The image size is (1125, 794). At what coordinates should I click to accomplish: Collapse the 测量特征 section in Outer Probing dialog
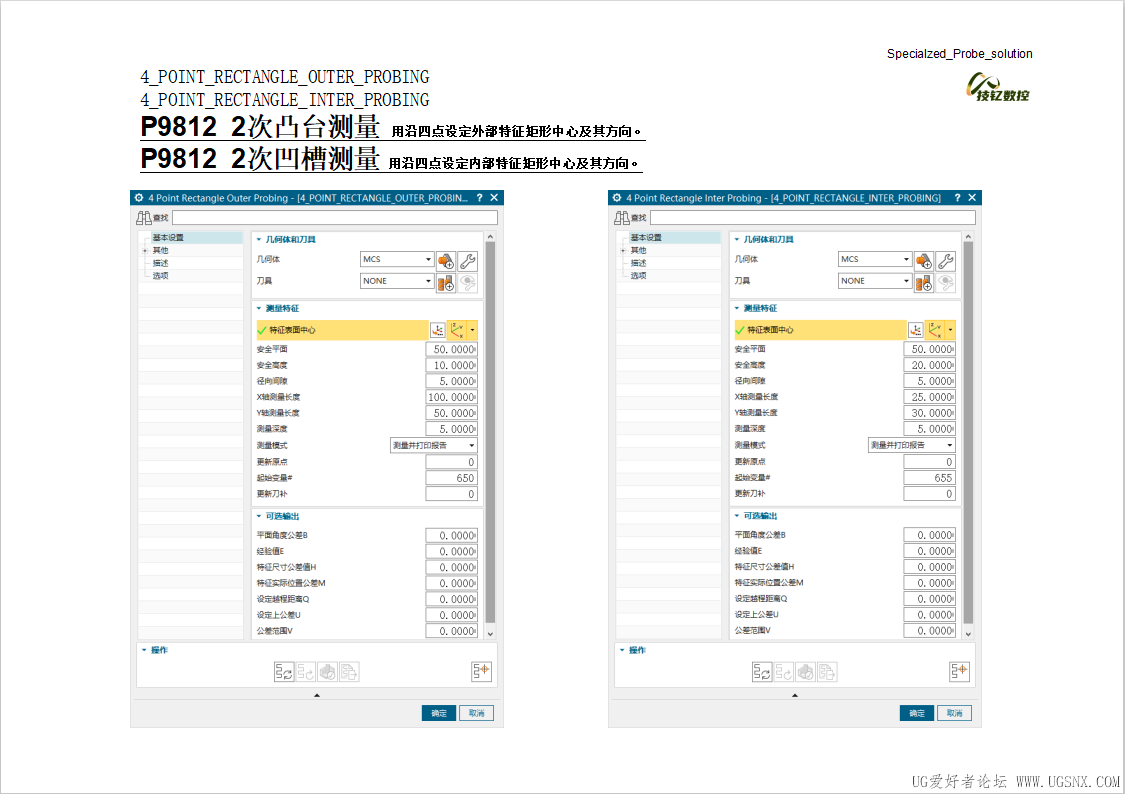(259, 308)
